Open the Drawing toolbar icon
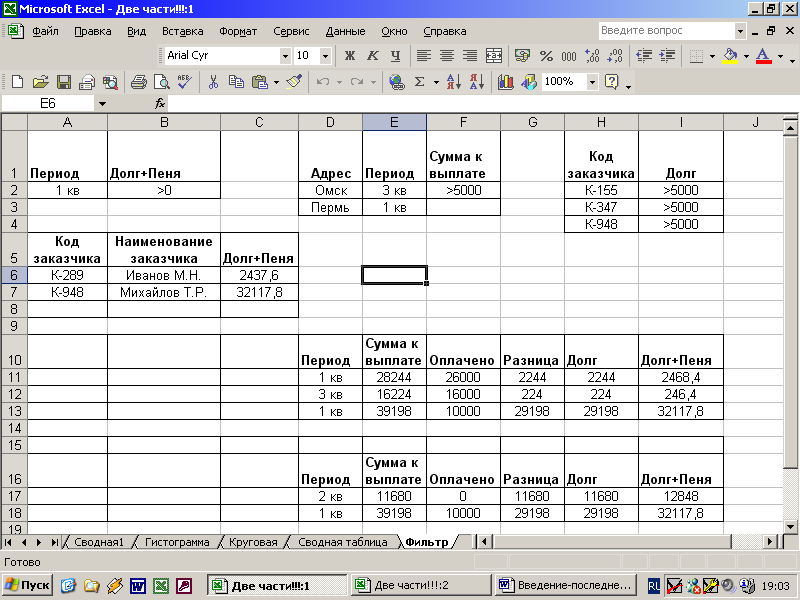 pos(529,82)
